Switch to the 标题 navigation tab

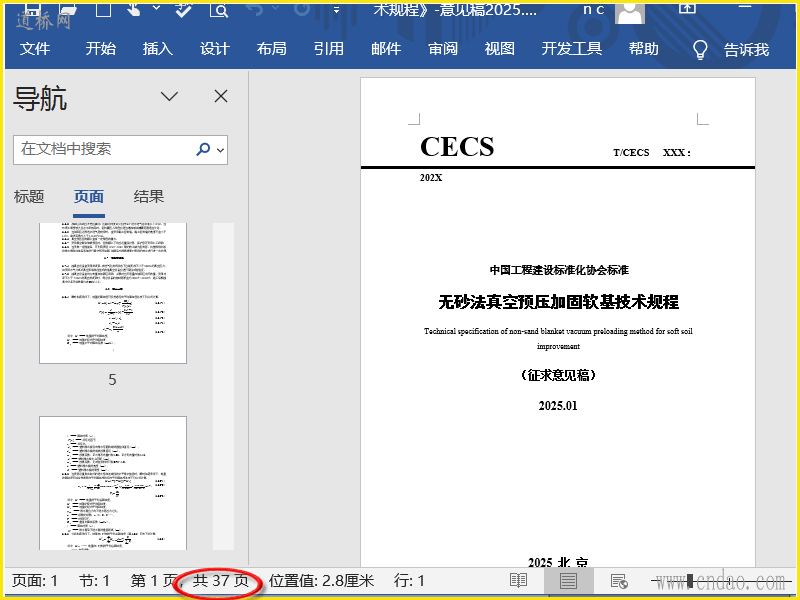[x=29, y=197]
